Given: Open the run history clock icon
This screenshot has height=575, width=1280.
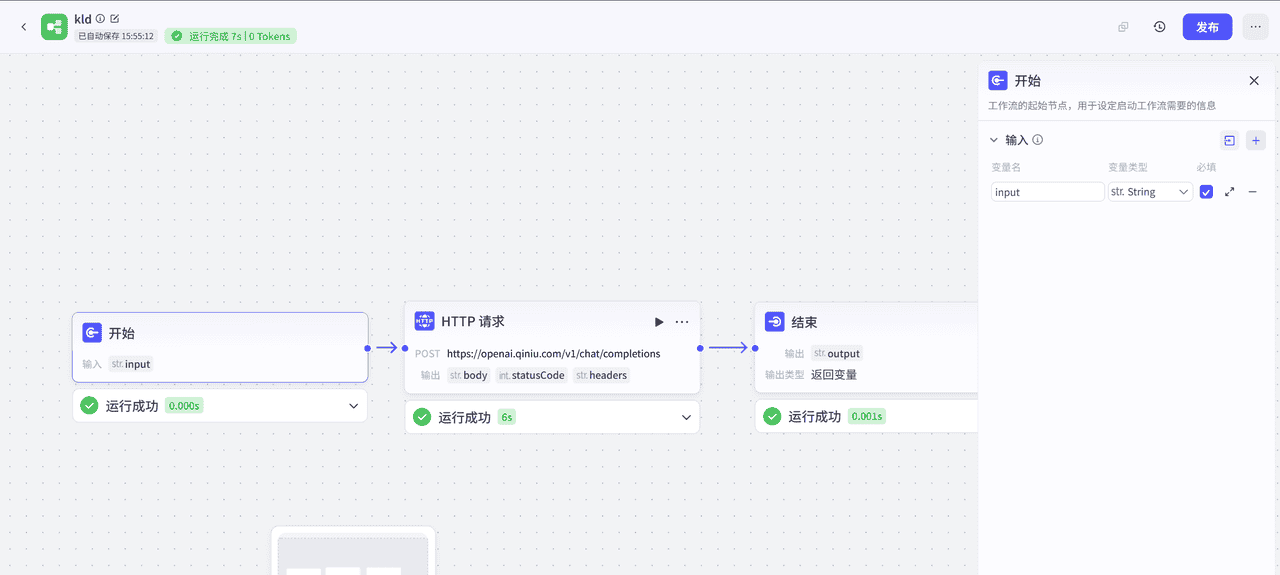Looking at the screenshot, I should click(1159, 27).
